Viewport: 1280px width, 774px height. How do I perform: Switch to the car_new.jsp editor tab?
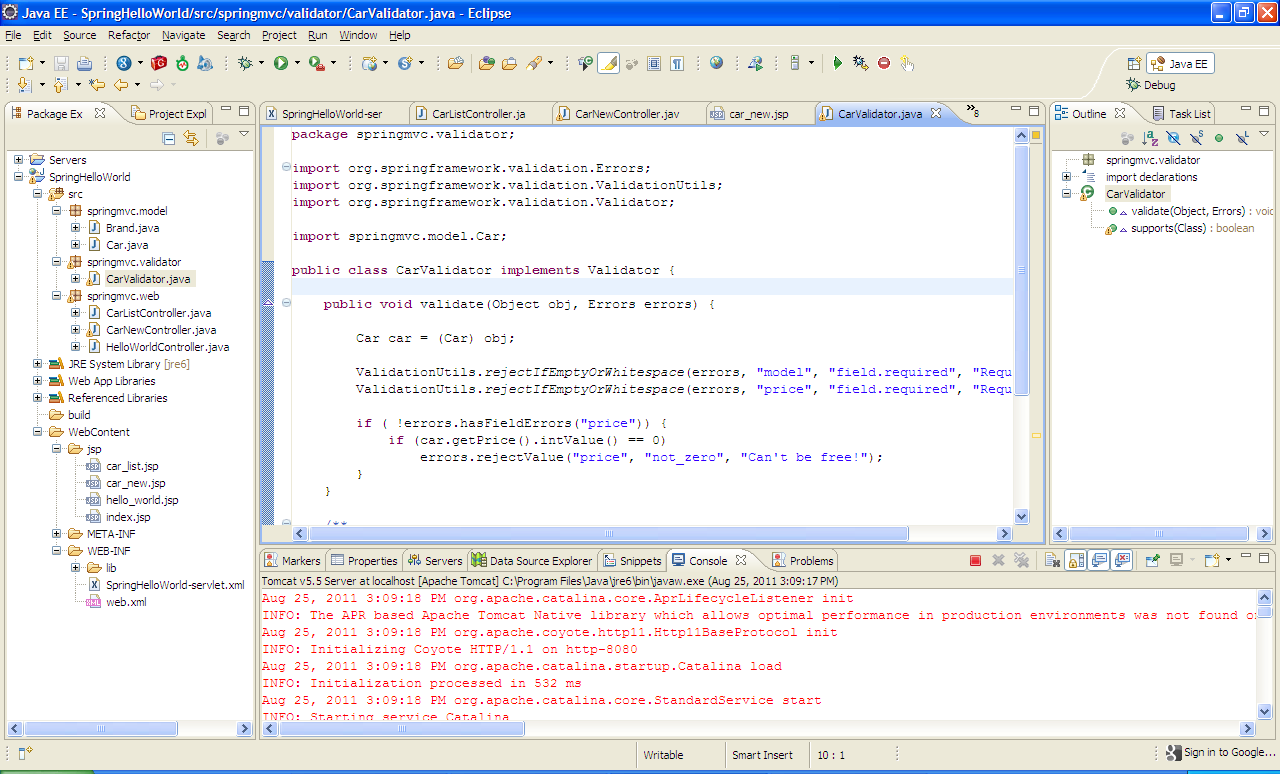tap(763, 113)
